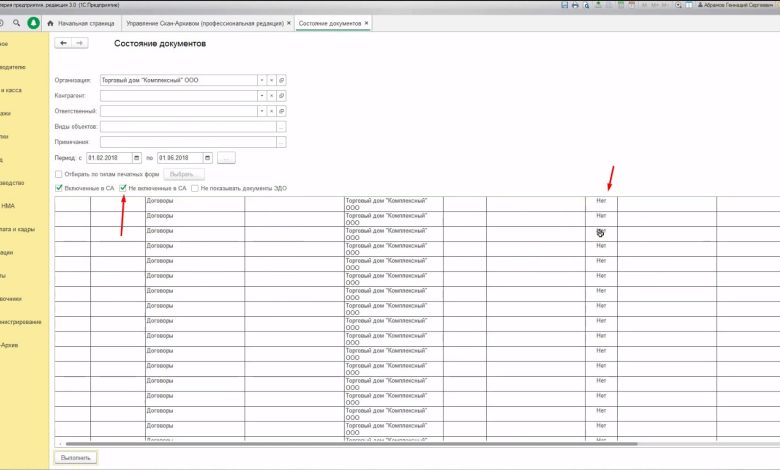
Task: Open calendar picker for period start date
Action: (136, 158)
